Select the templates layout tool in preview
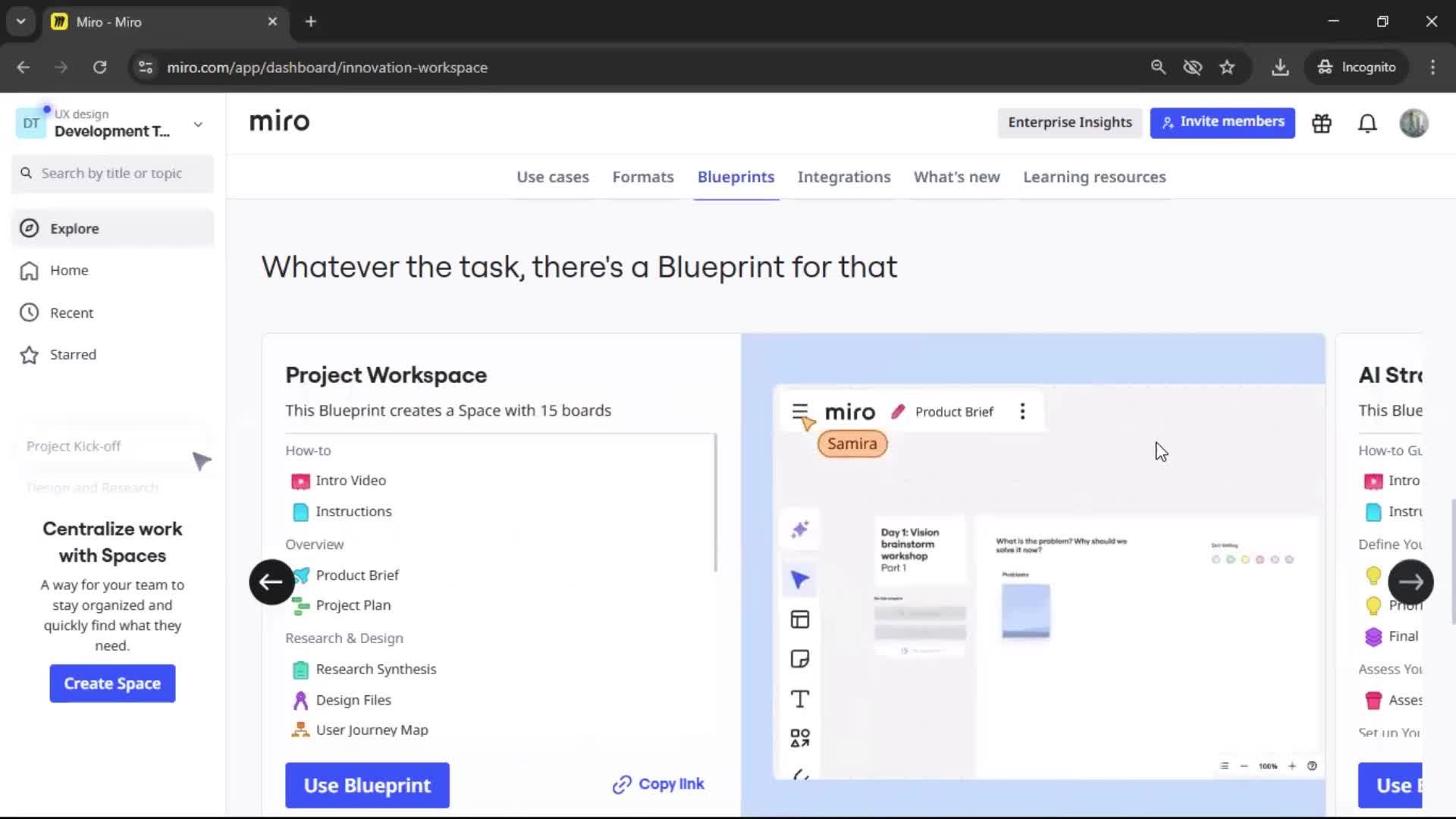1456x819 pixels. click(x=800, y=620)
